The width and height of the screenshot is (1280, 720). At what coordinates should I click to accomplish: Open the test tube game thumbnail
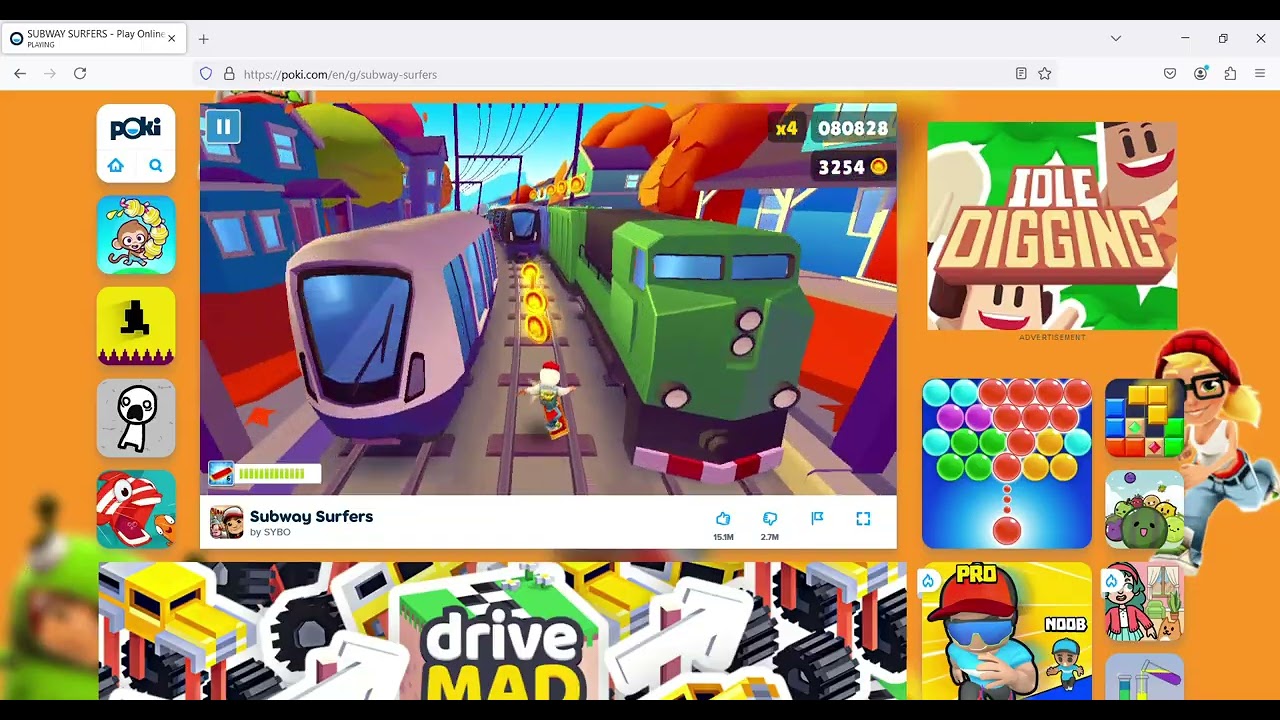click(1144, 677)
